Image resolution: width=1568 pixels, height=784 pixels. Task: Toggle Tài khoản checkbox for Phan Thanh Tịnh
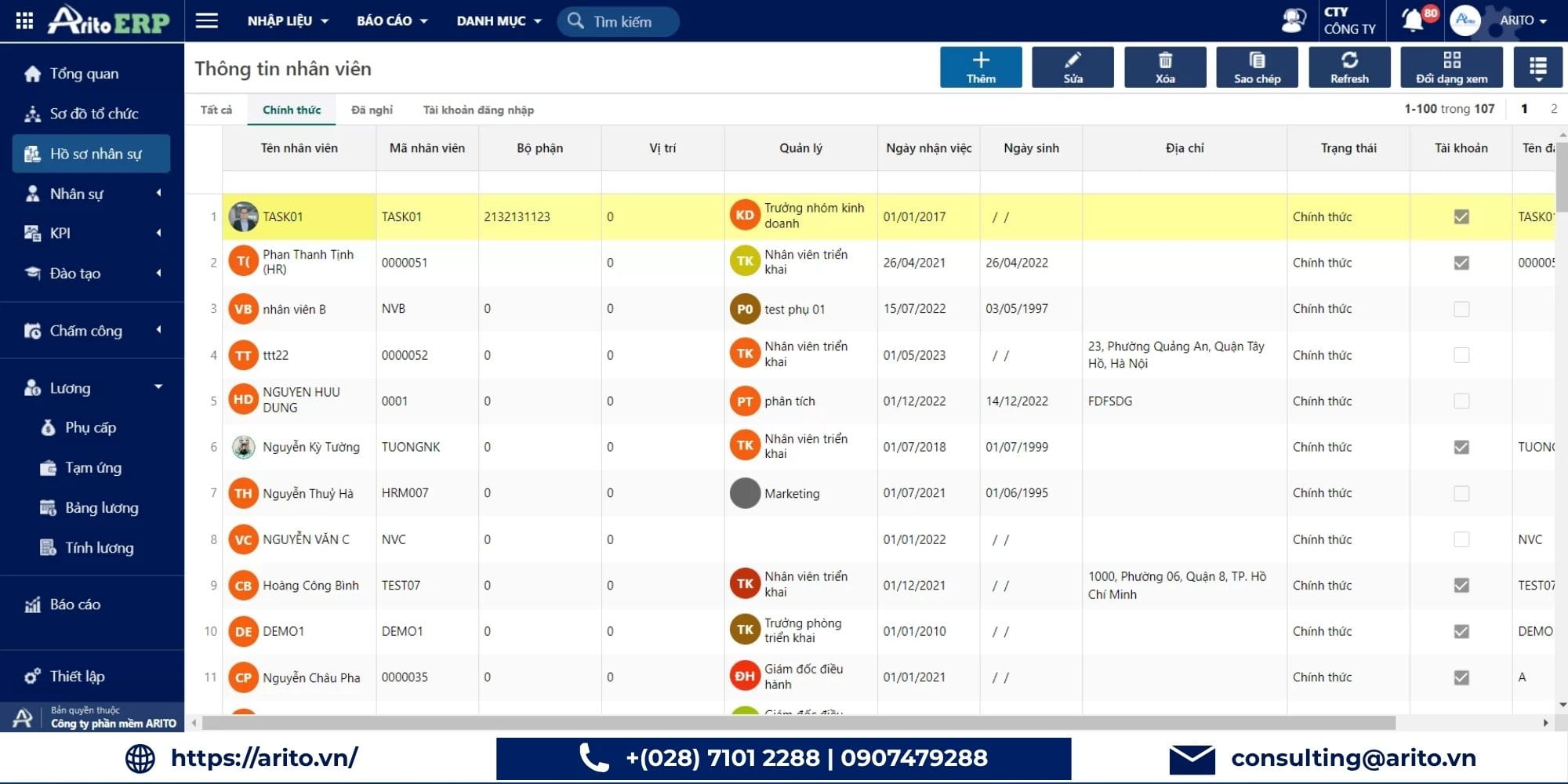point(1461,263)
